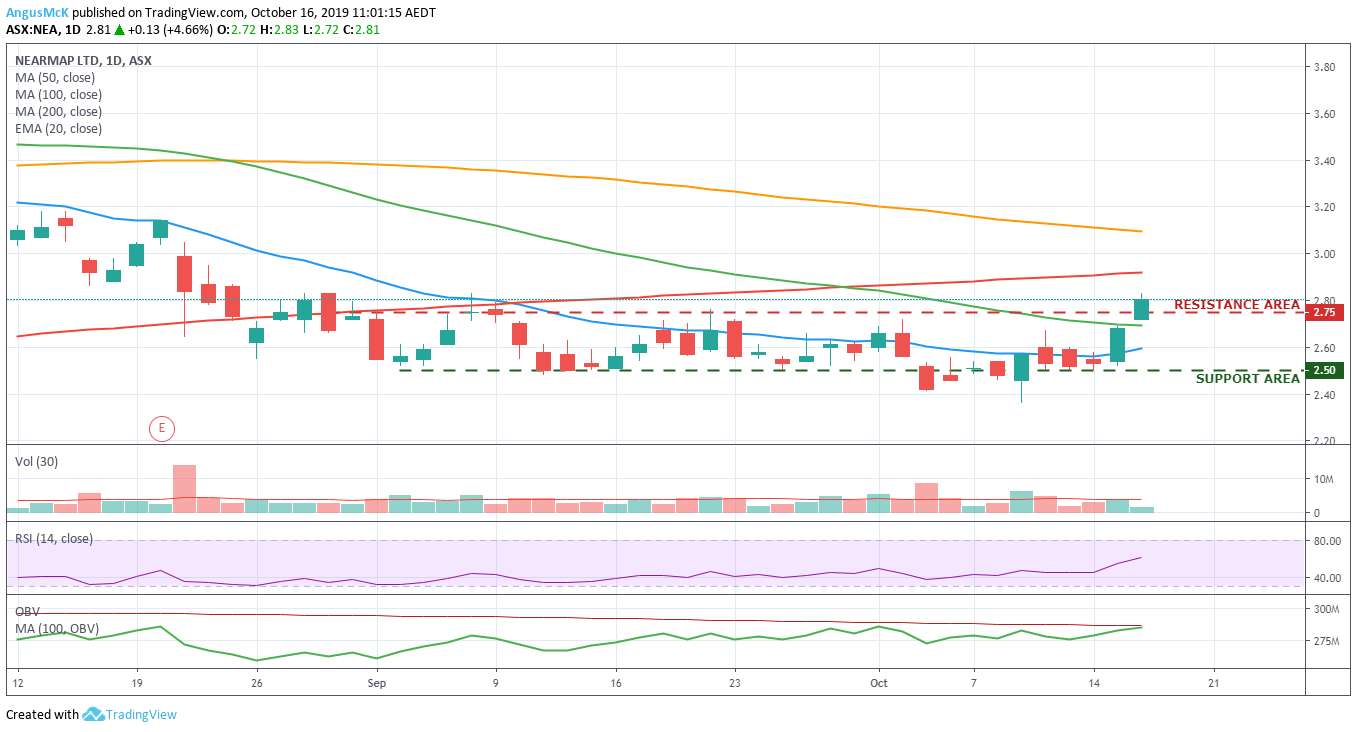Click the 3.80 price axis value

(1326, 67)
